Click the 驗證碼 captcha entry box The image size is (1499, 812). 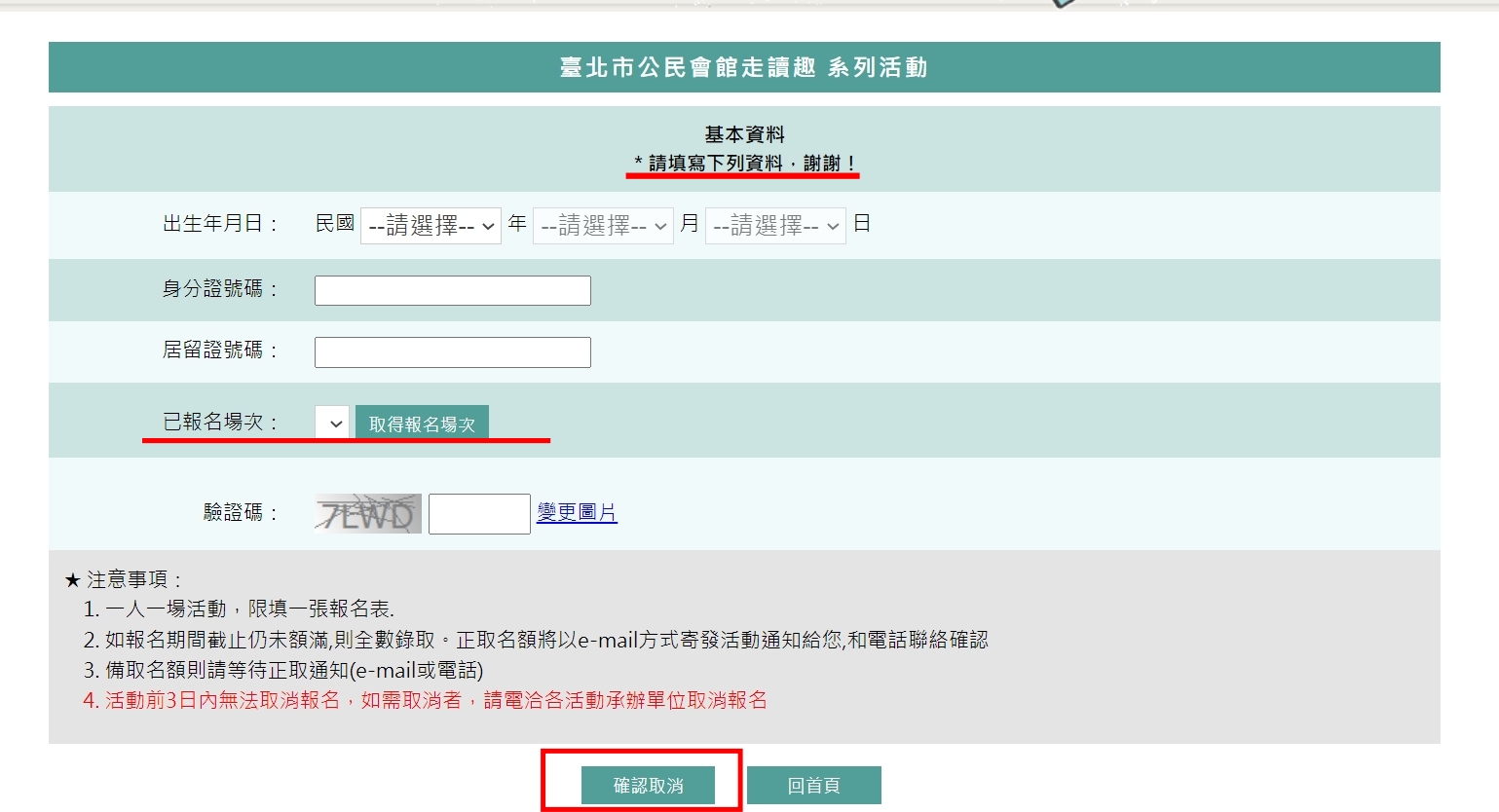point(479,513)
